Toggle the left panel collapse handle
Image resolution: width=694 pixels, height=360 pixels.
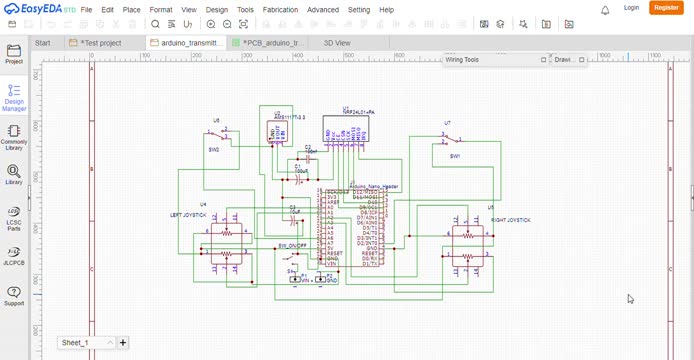tap(29, 198)
